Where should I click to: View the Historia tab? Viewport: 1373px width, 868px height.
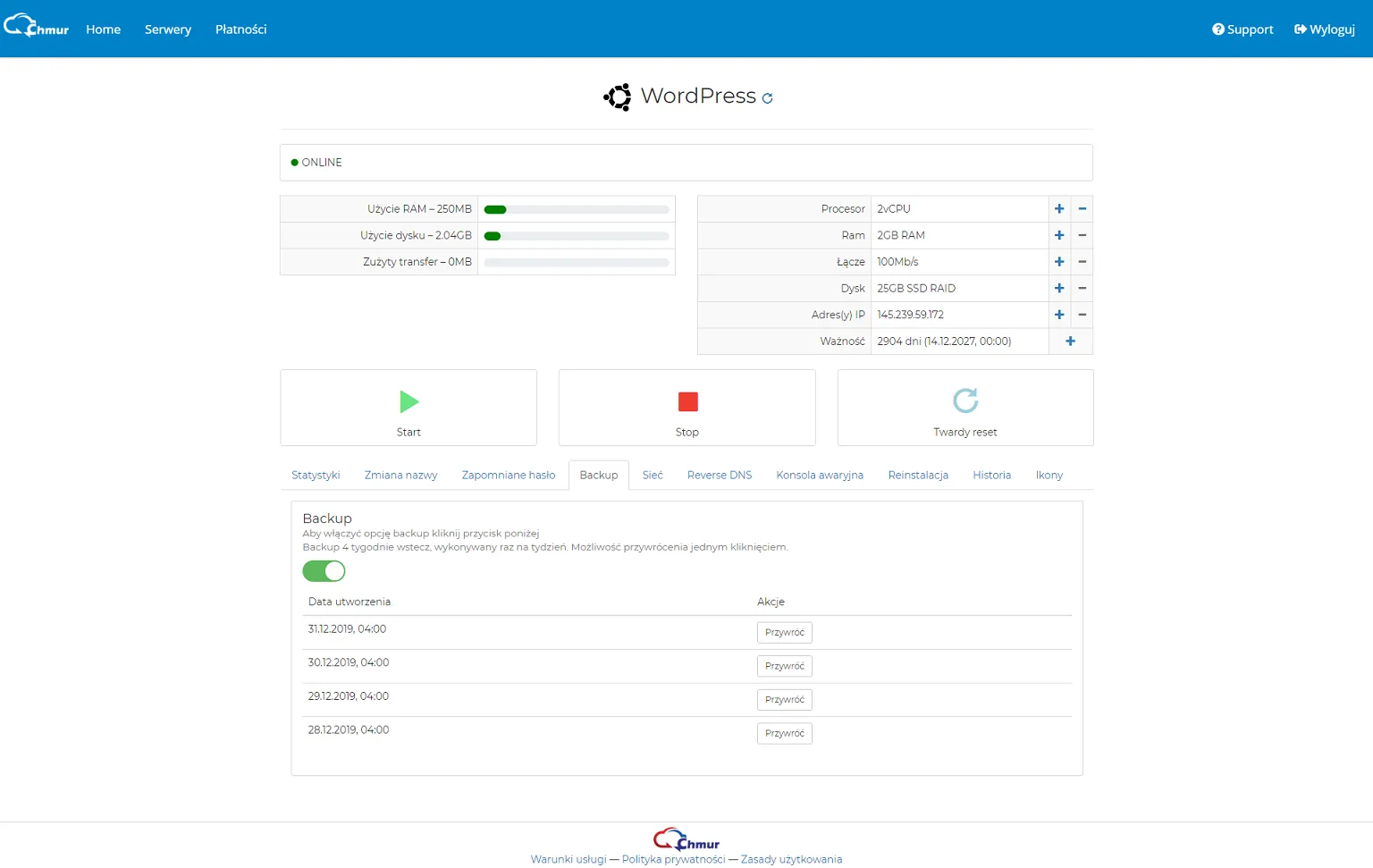(992, 476)
